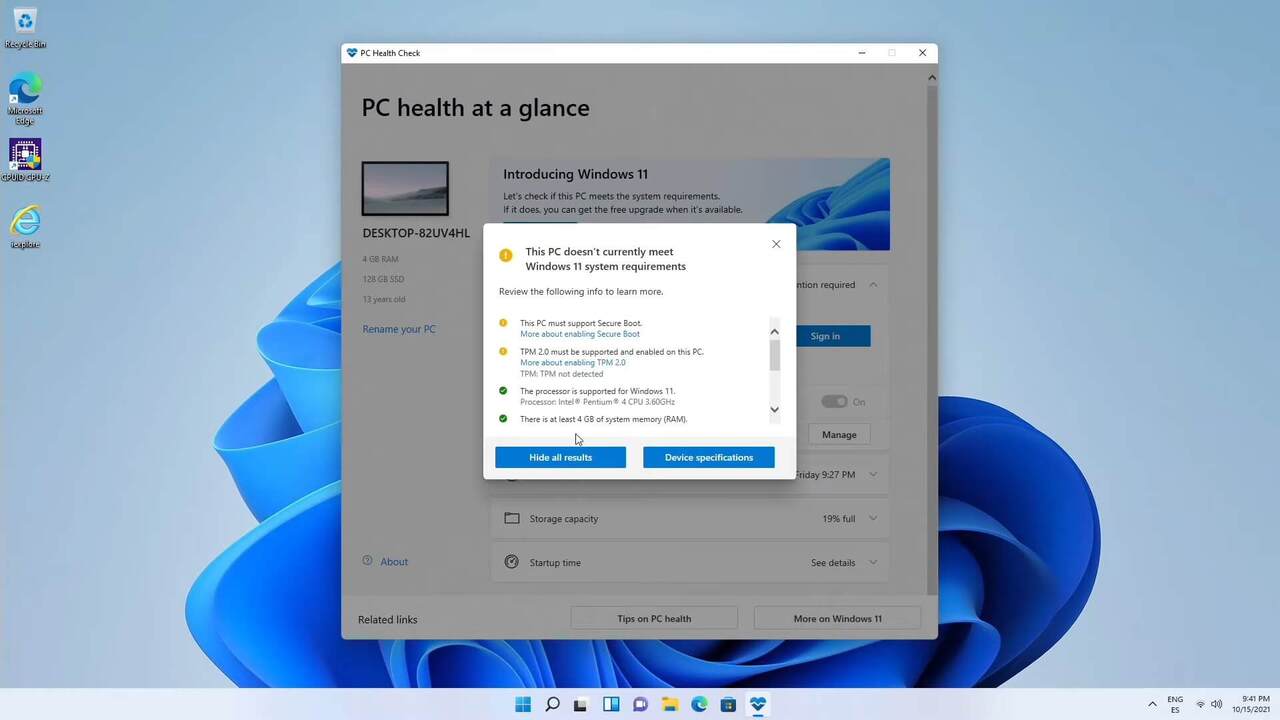Image resolution: width=1280 pixels, height=720 pixels.
Task: Expand the Storage capacity section
Action: pos(873,518)
